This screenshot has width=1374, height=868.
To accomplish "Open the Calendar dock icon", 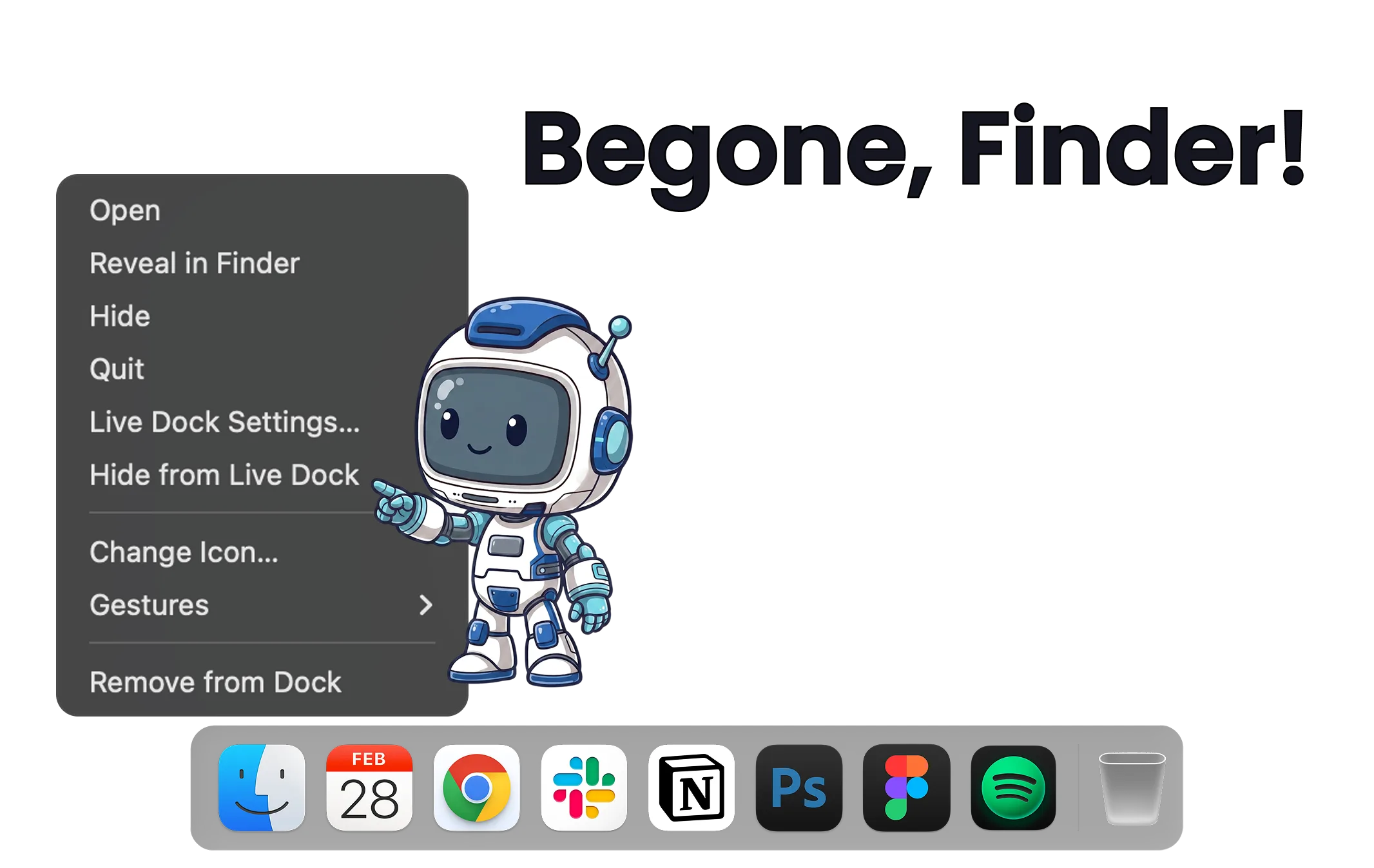I will [369, 787].
